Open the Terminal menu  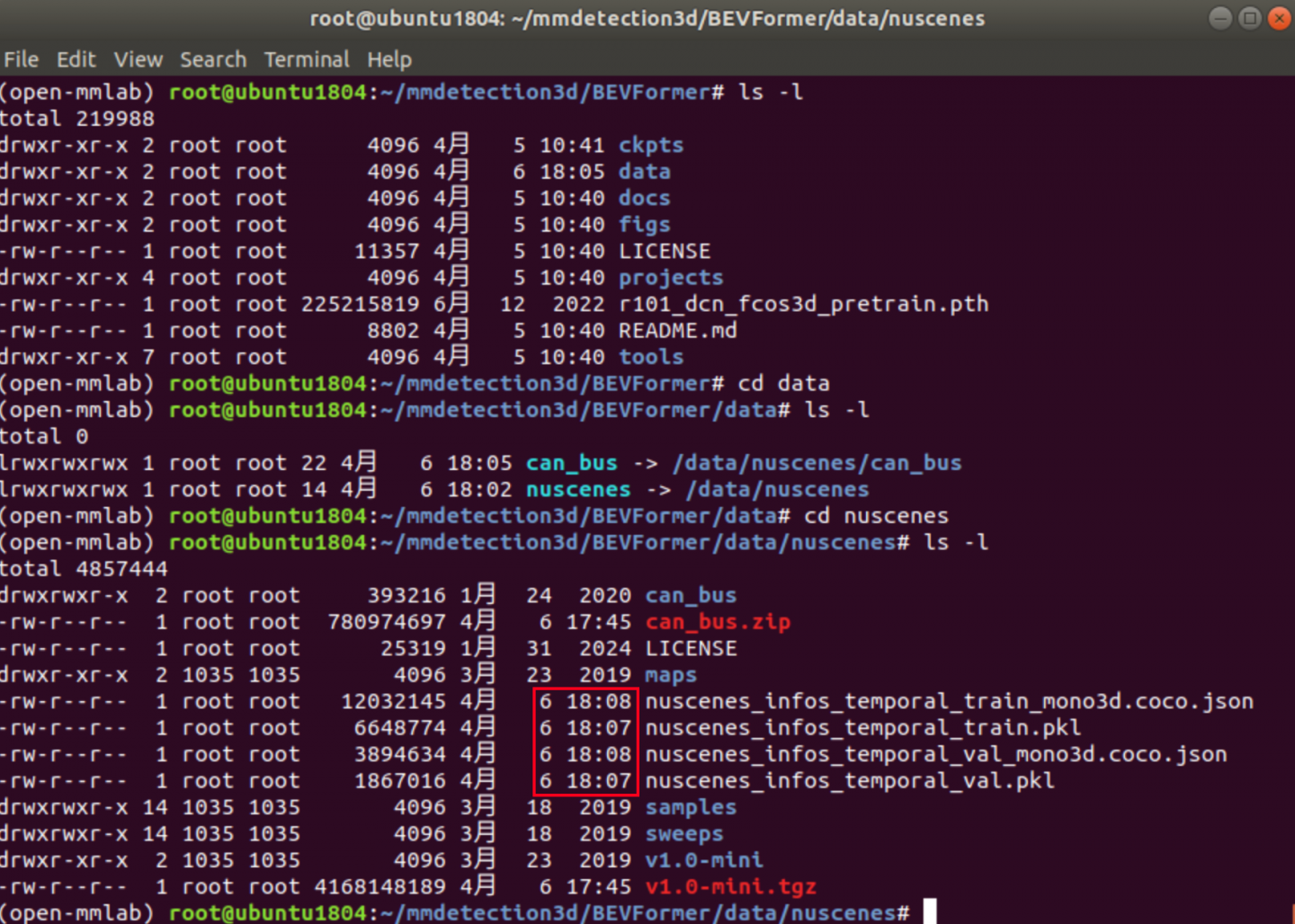coord(307,59)
